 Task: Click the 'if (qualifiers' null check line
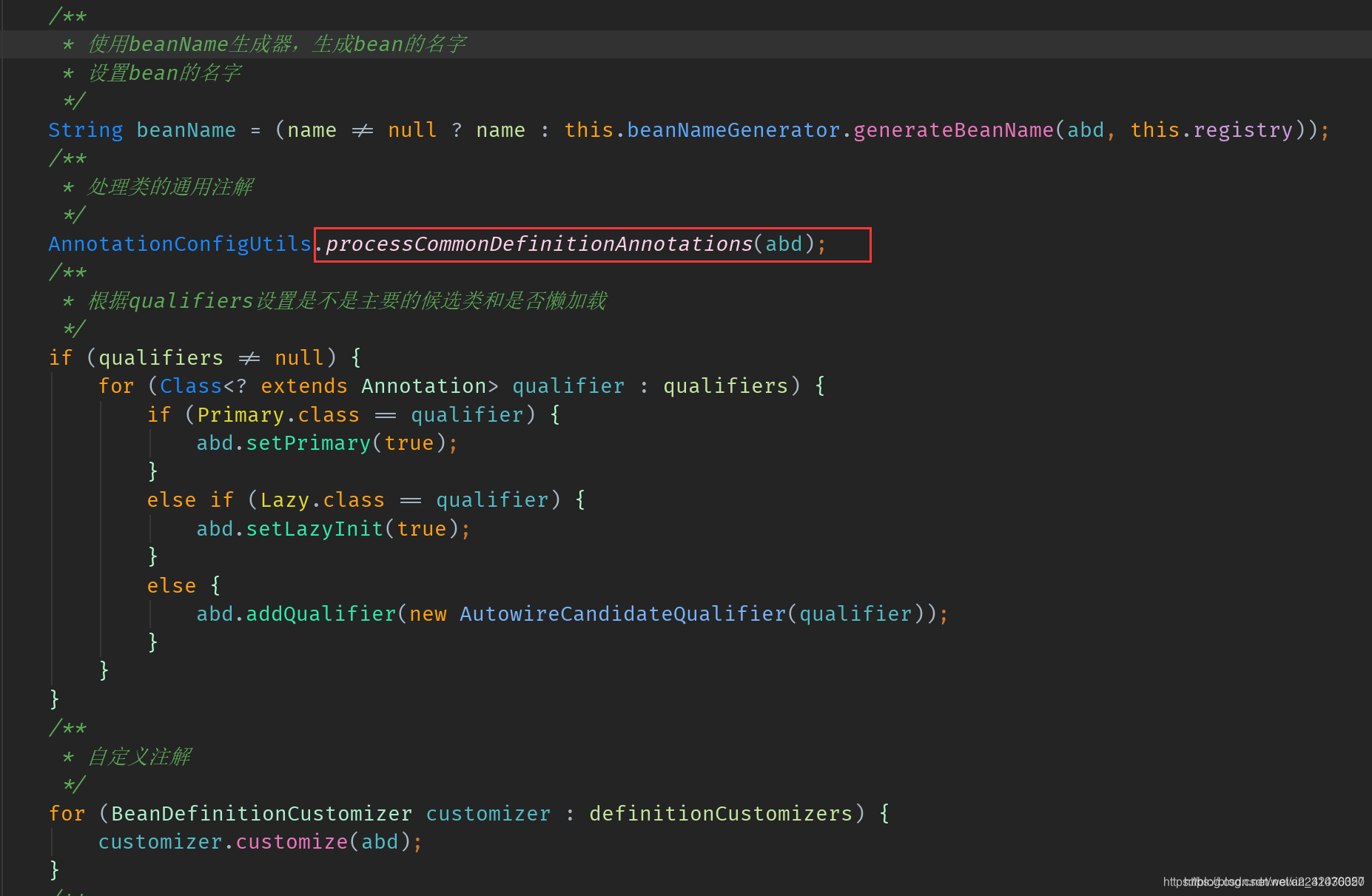(205, 358)
